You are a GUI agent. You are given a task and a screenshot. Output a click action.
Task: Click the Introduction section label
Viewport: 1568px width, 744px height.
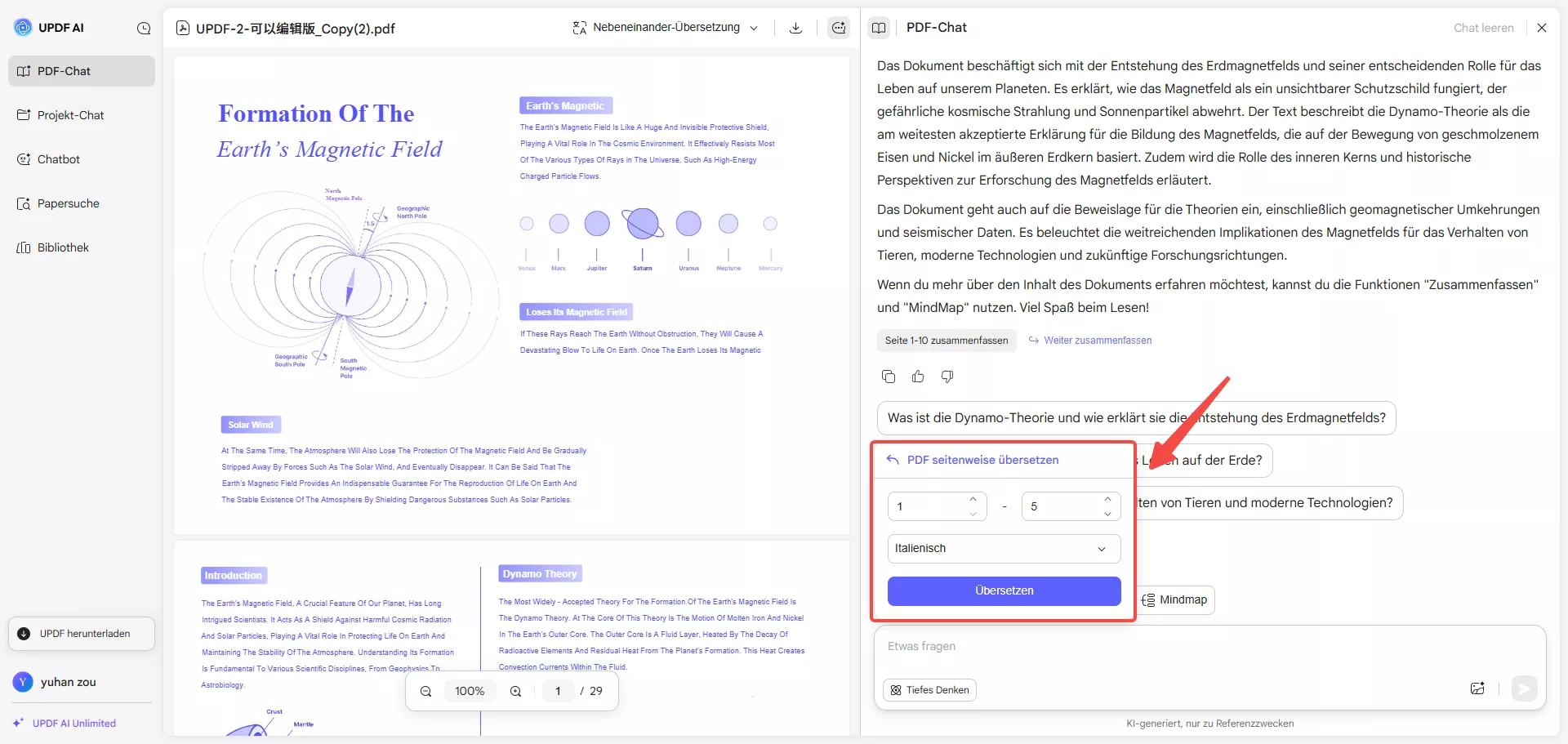[x=234, y=576]
